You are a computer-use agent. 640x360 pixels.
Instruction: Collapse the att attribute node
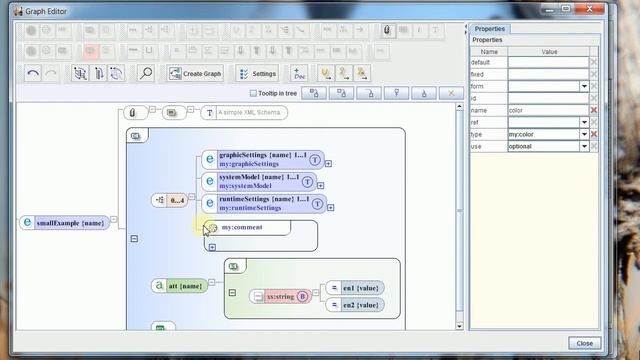point(211,282)
